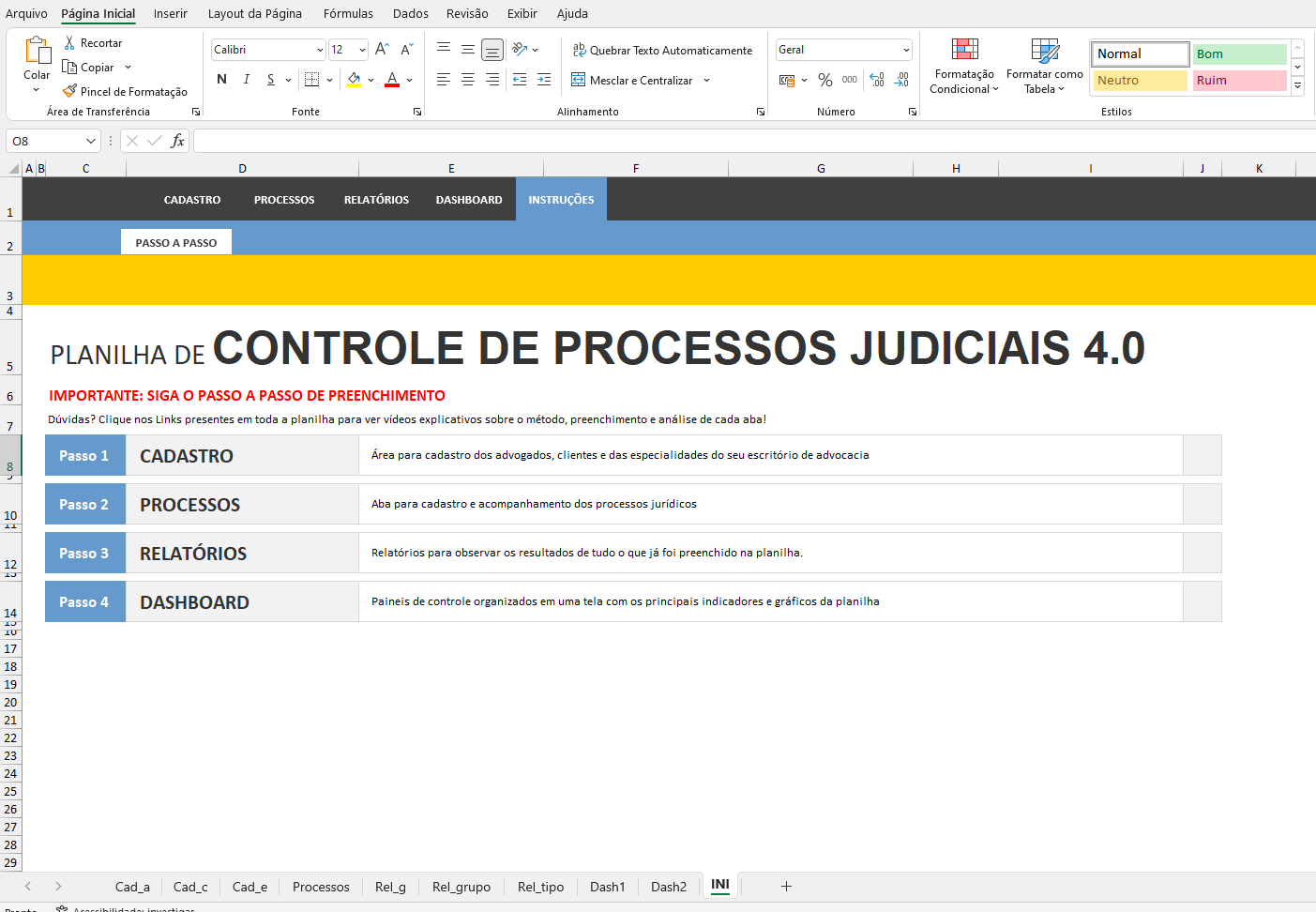Open the Fórmulas ribbon tab
Viewport: 1316px width, 912px height.
(x=348, y=13)
